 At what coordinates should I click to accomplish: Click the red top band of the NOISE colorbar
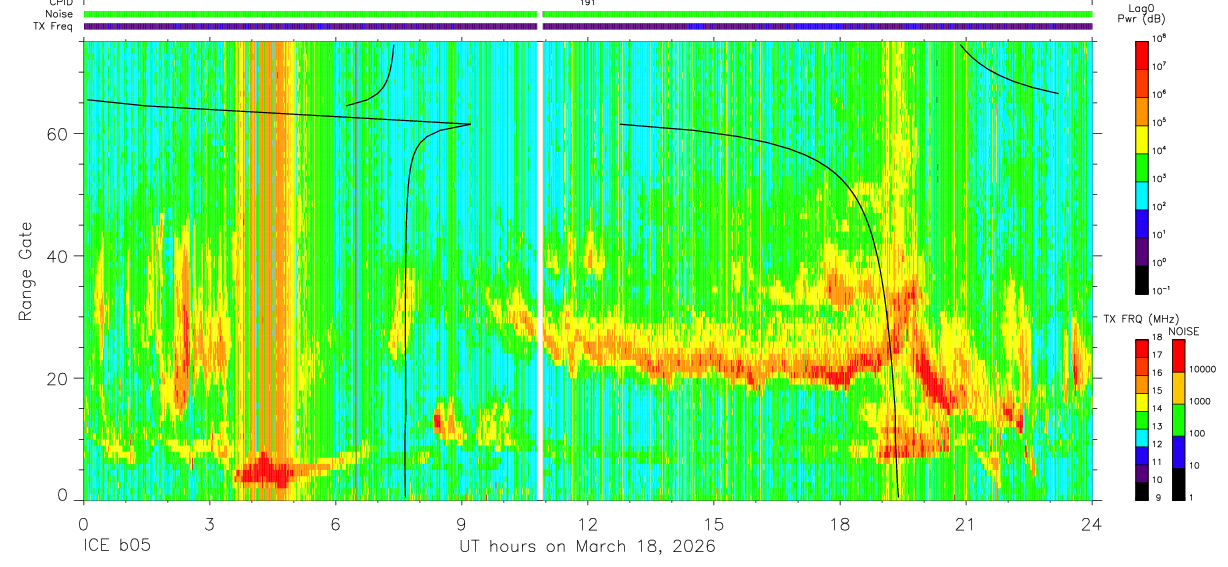[1179, 356]
